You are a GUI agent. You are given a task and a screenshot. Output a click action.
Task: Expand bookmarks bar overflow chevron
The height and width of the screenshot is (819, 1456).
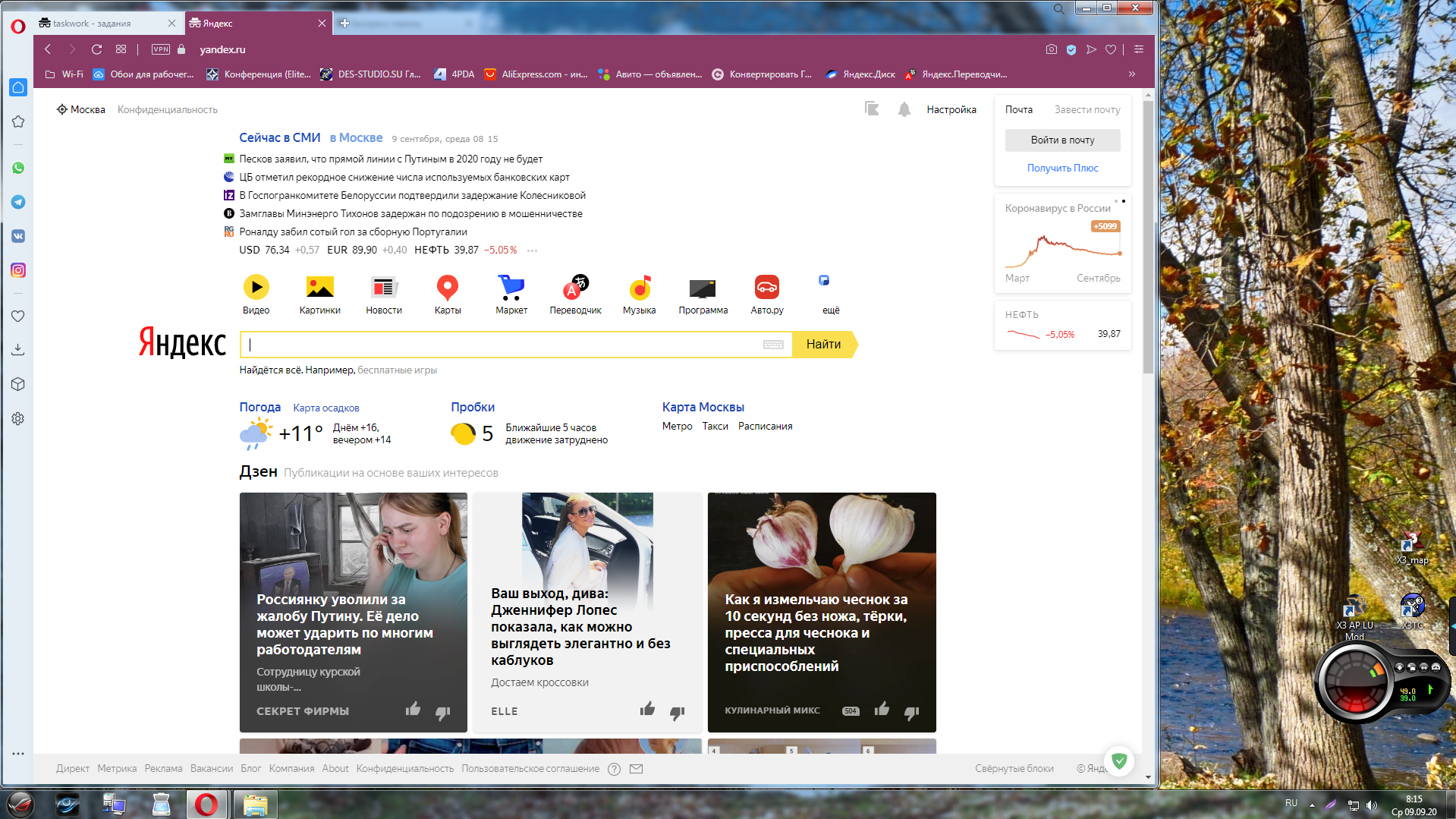[x=1132, y=74]
